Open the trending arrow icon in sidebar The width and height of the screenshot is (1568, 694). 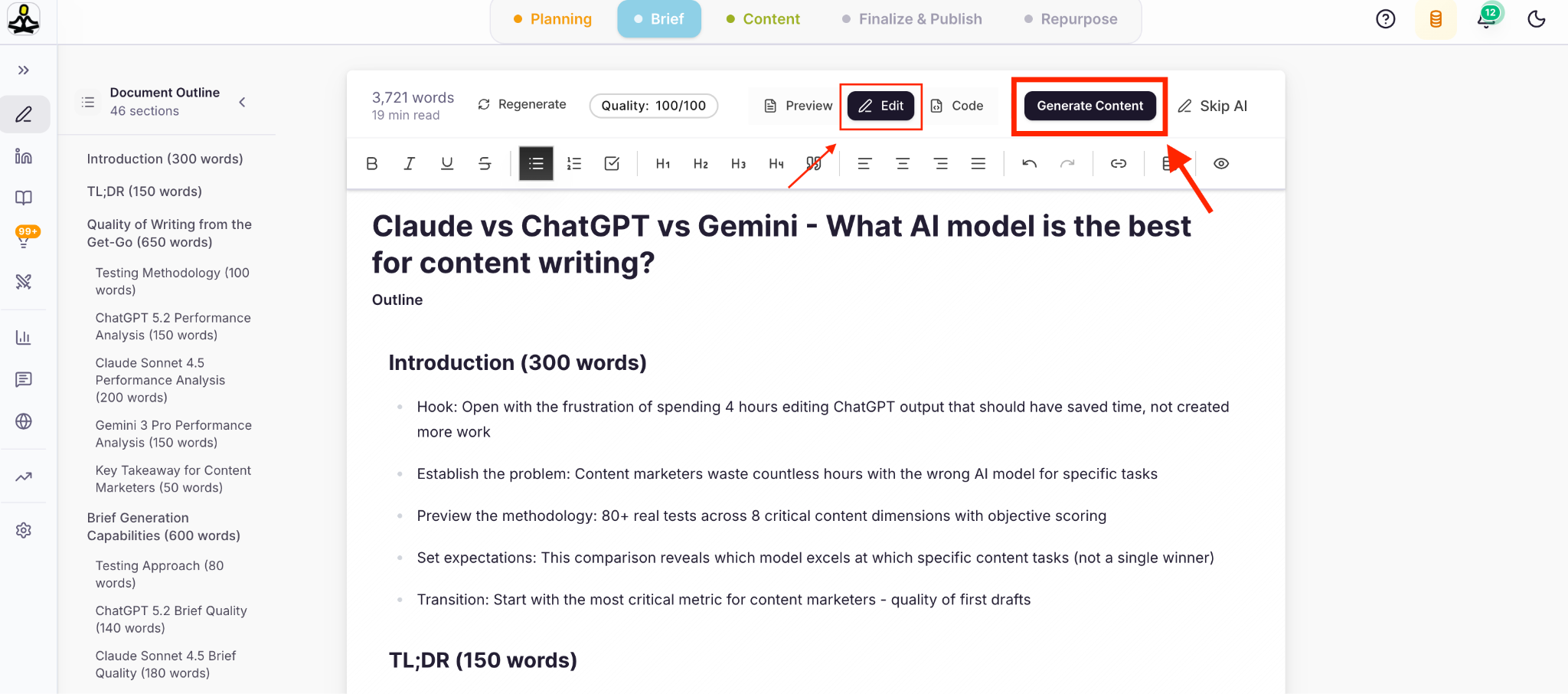pos(24,476)
